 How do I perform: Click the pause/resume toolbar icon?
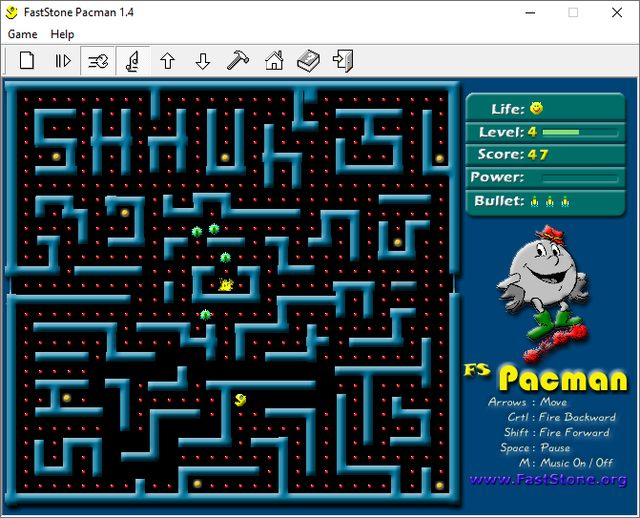click(63, 61)
